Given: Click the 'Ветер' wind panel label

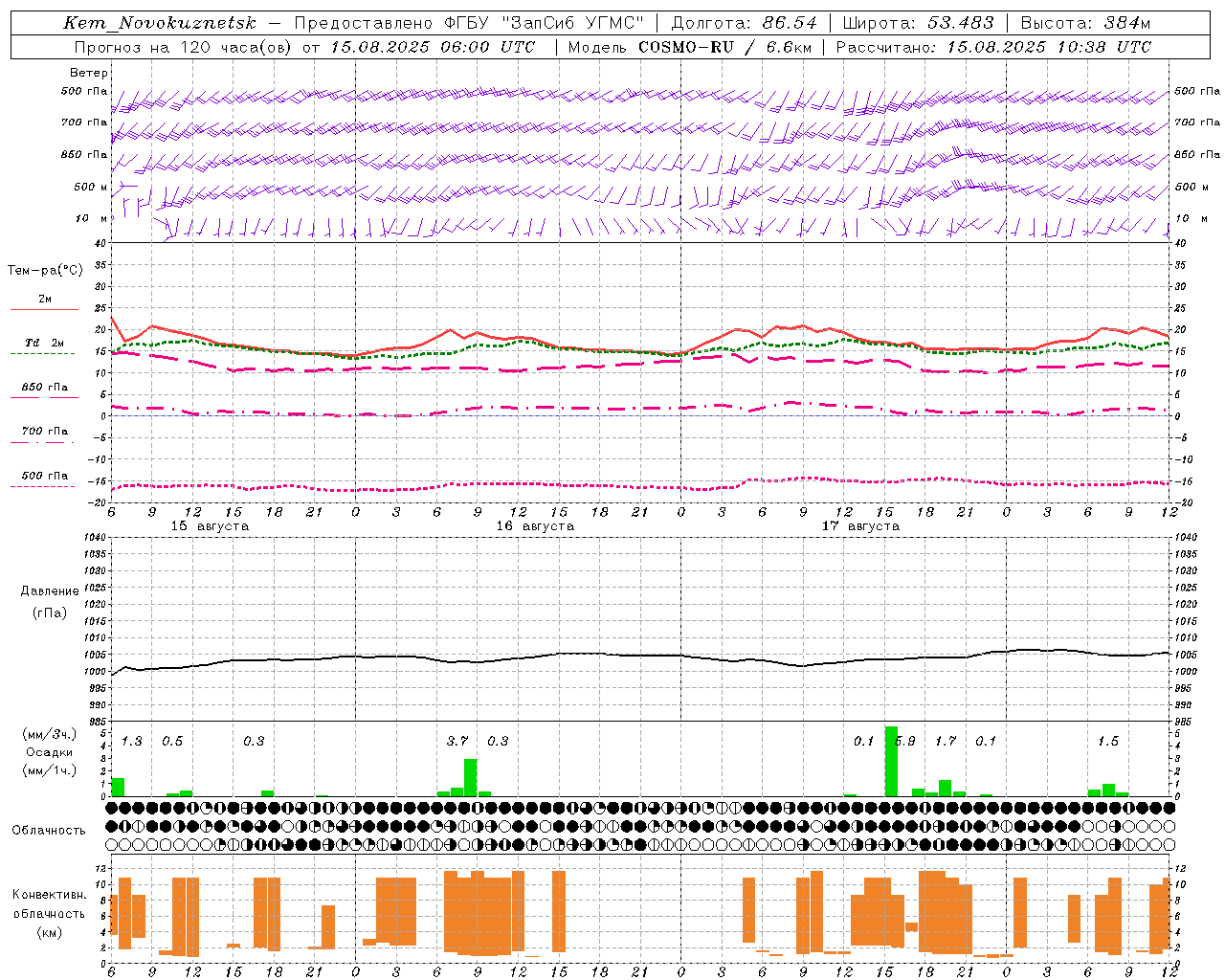Looking at the screenshot, I should pyautogui.click(x=89, y=73).
